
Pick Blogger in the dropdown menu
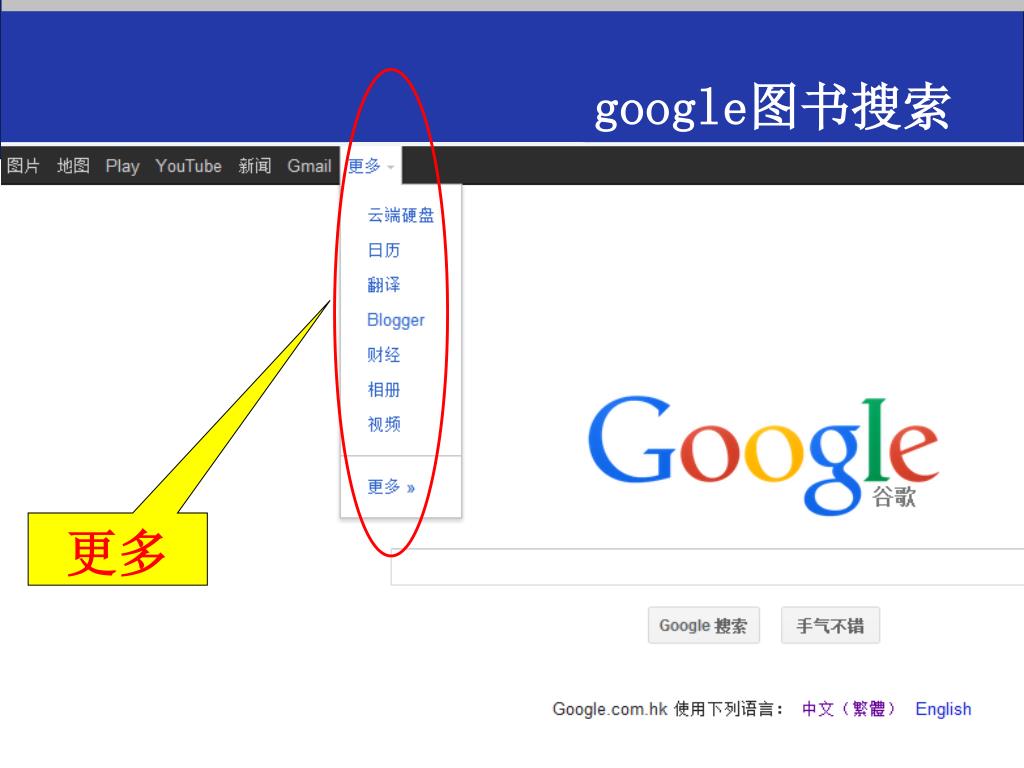coord(396,320)
